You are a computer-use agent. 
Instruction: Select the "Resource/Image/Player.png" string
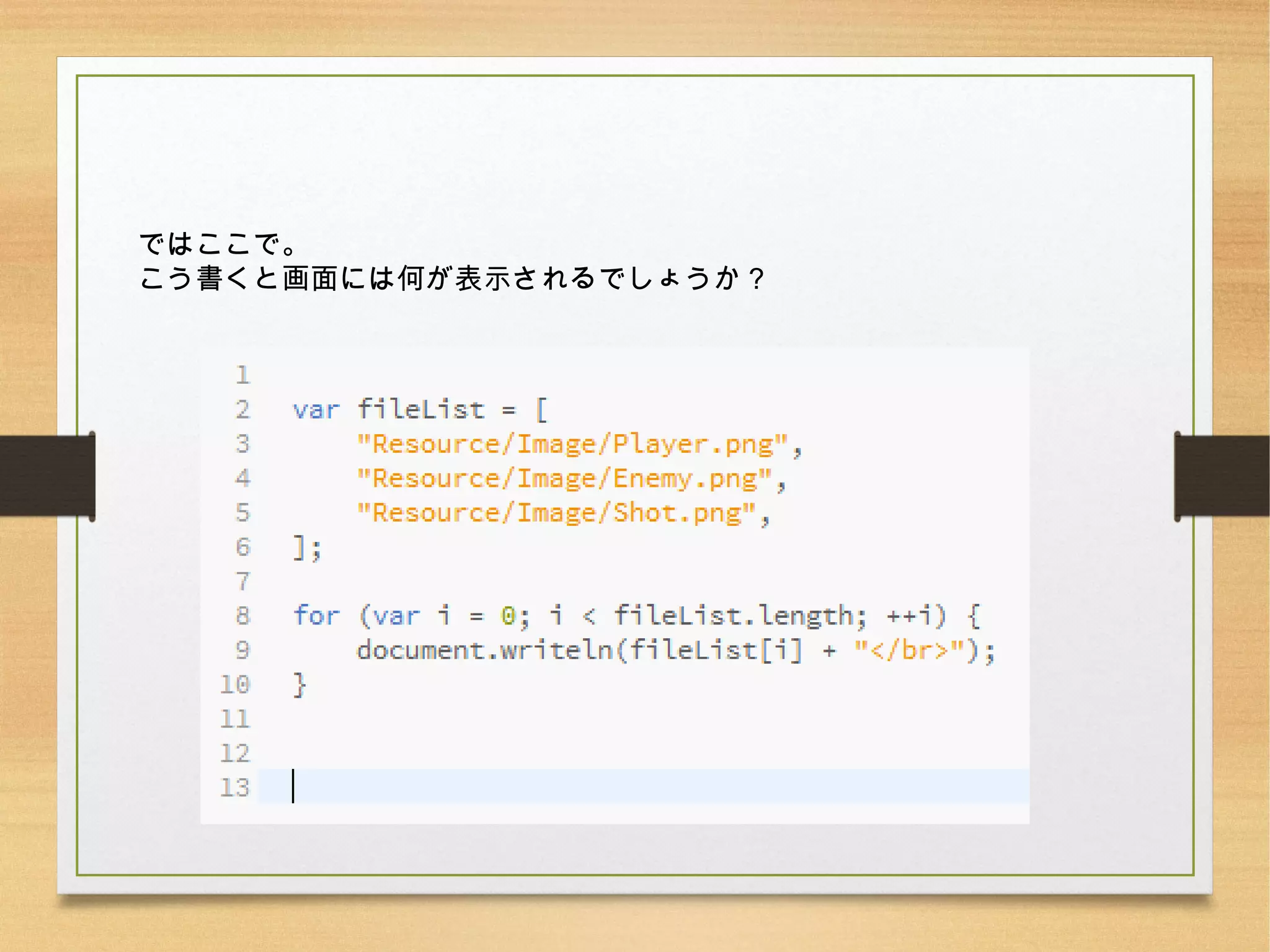[x=572, y=445]
